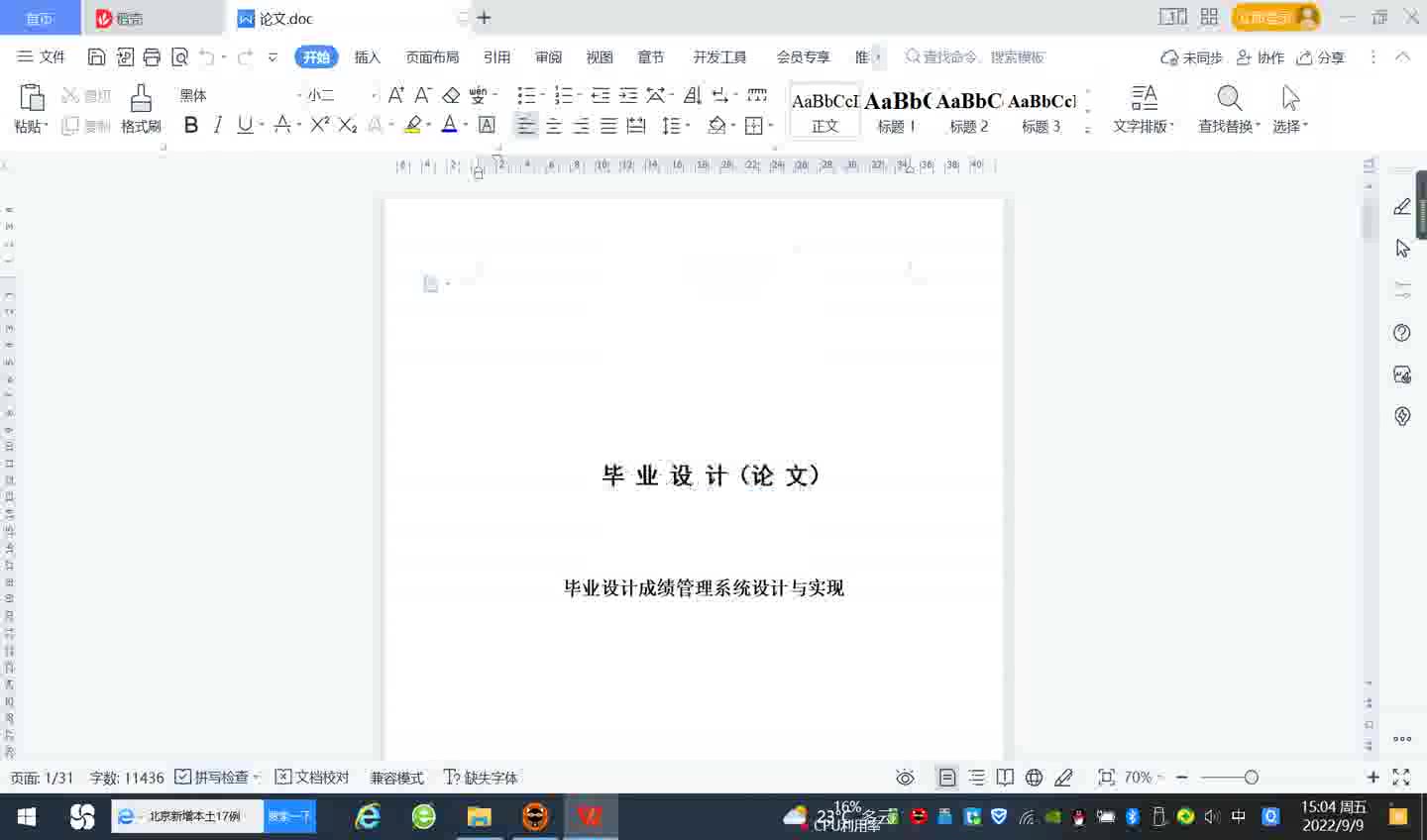Click the 协作 collaborate button

pos(1260,57)
